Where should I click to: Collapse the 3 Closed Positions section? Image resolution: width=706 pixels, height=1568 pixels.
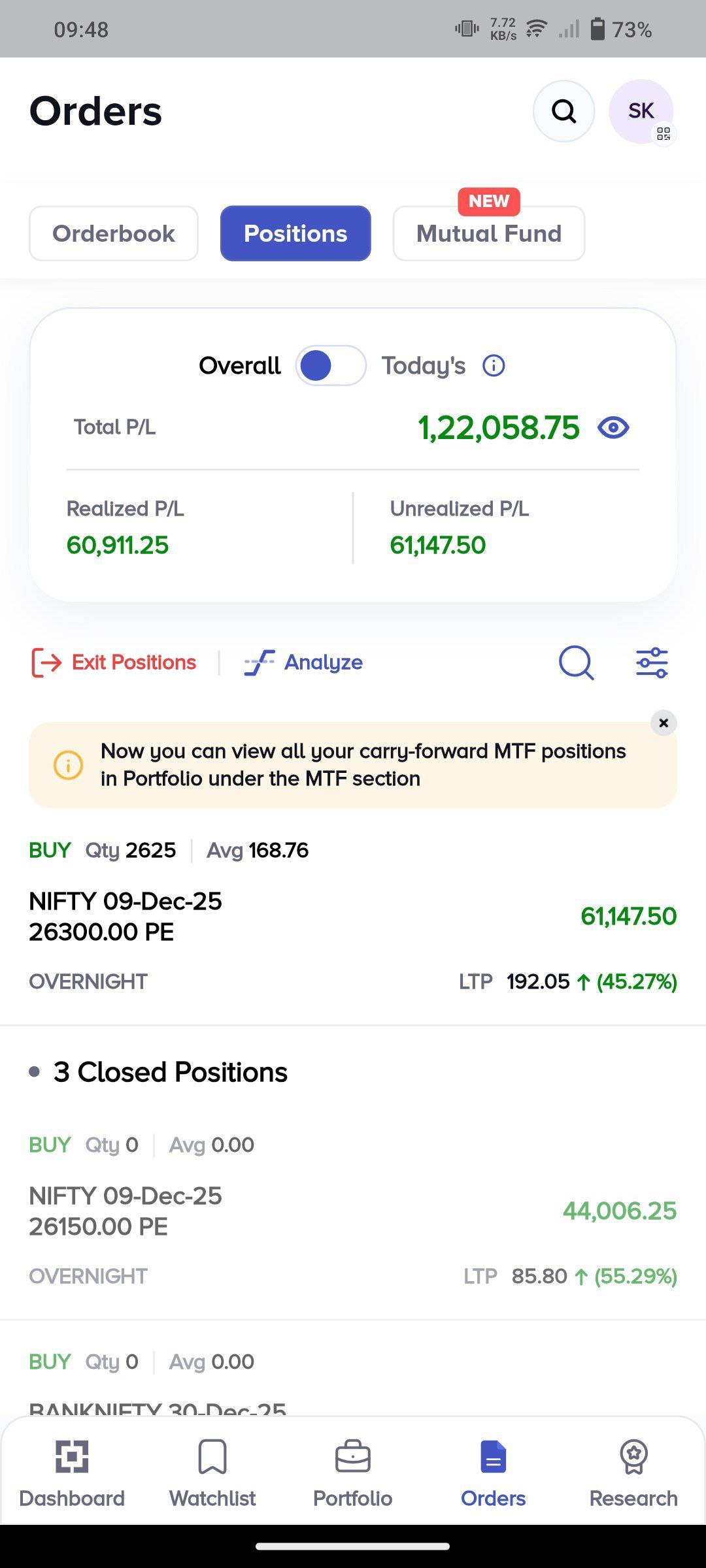point(170,1072)
